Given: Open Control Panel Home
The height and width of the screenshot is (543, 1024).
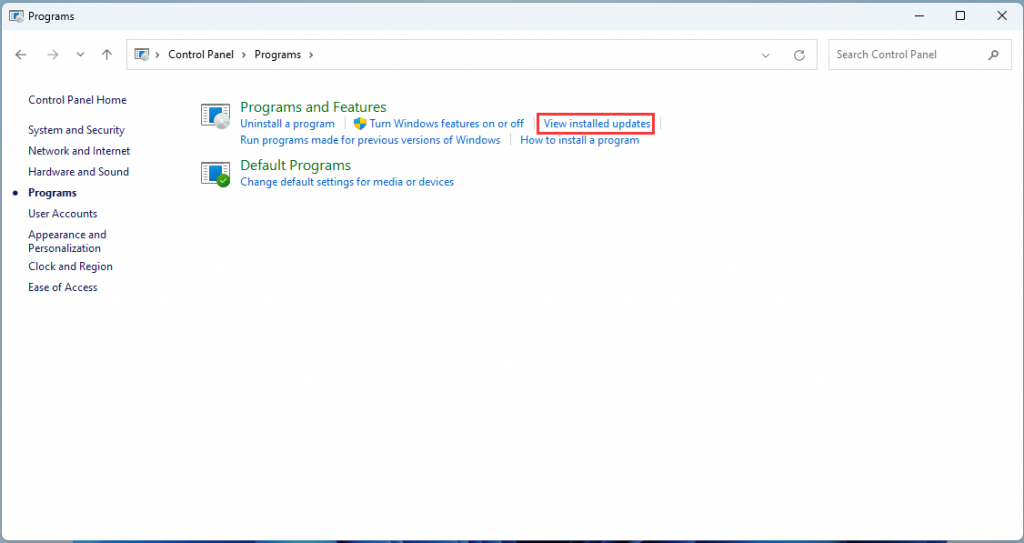Looking at the screenshot, I should (77, 100).
